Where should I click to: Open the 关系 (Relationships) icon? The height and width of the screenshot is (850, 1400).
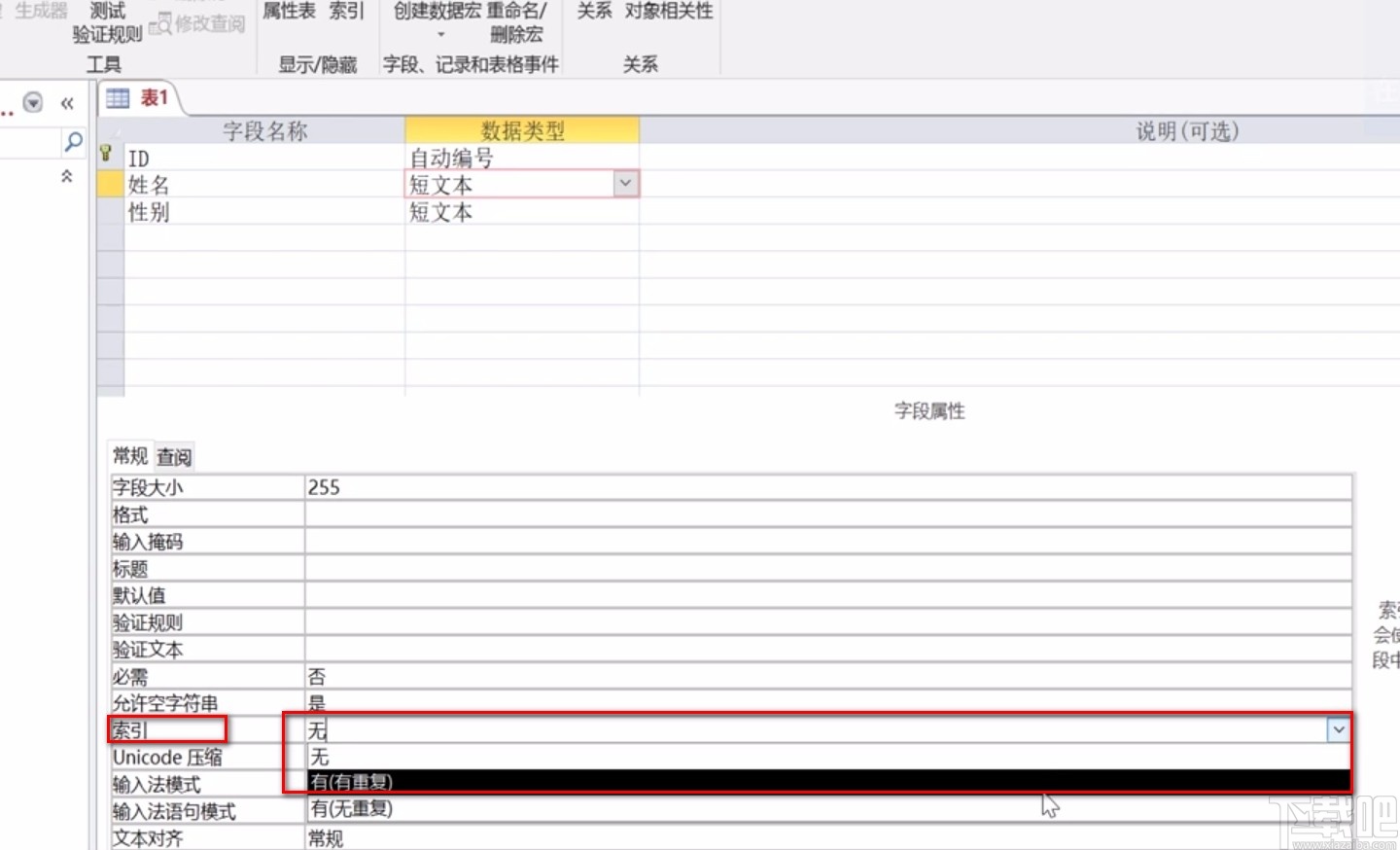[593, 11]
